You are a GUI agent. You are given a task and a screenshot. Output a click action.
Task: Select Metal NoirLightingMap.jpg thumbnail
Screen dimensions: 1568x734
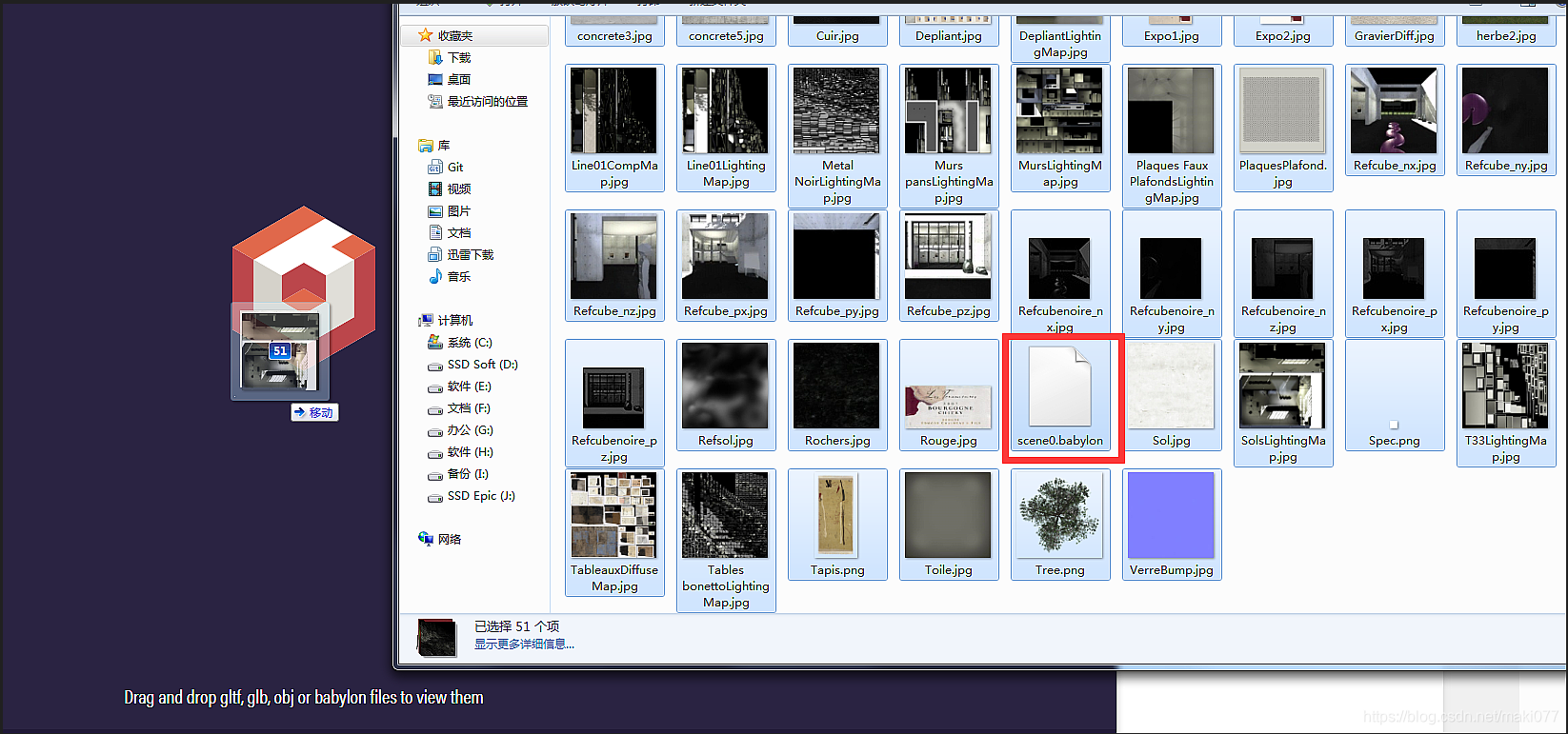click(836, 110)
